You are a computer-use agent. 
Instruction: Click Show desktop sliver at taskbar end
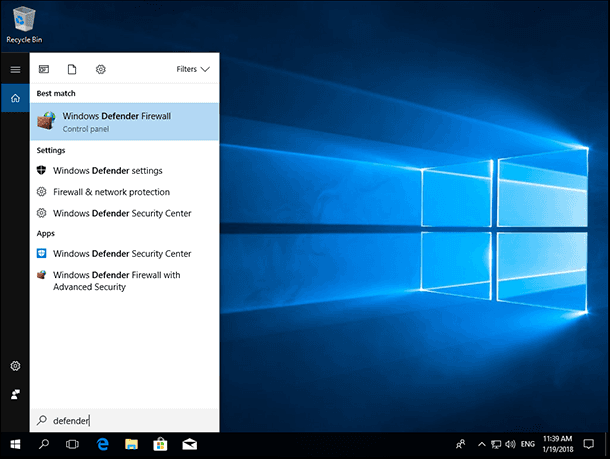(x=606, y=444)
